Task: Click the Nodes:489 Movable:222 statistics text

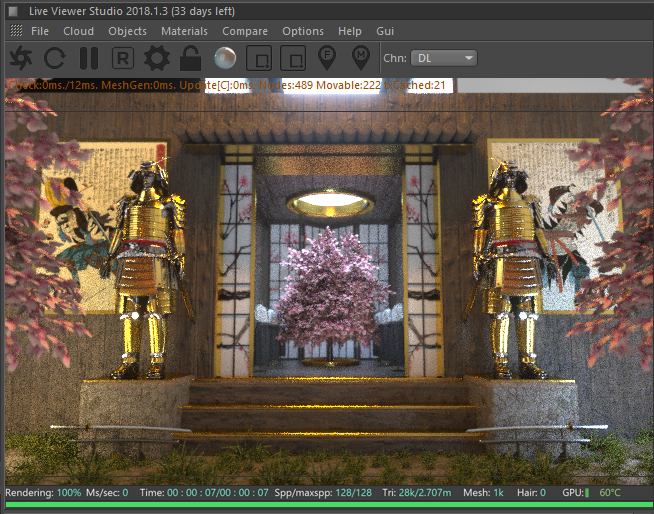Action: 320,86
